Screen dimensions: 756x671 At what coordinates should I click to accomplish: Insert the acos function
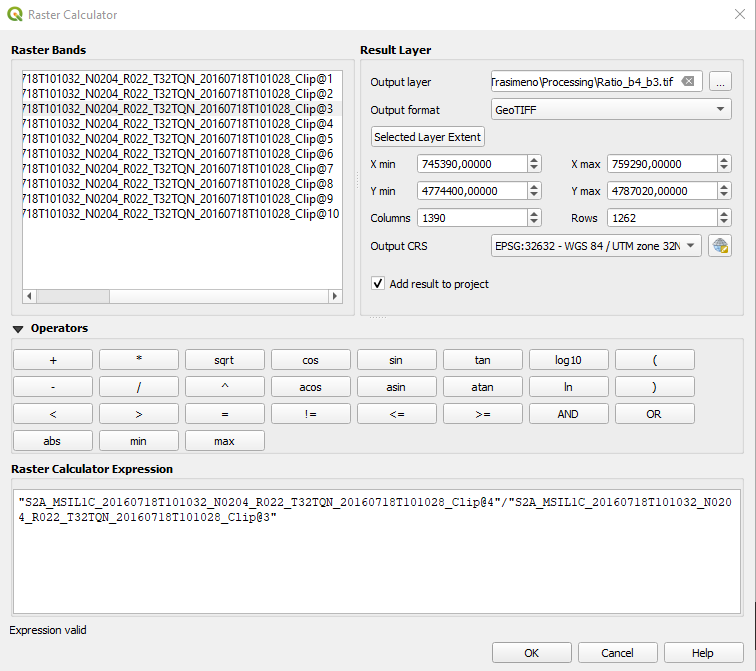[310, 387]
